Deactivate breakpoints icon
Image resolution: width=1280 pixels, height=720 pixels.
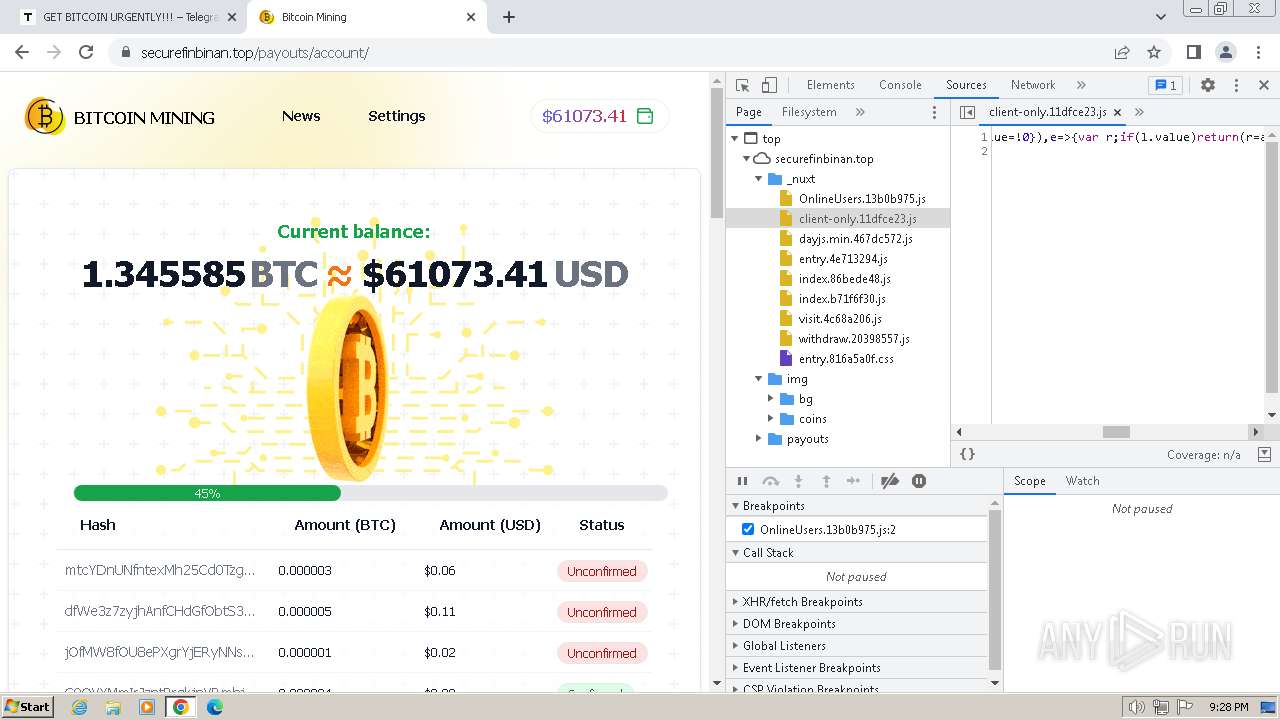pyautogui.click(x=890, y=481)
